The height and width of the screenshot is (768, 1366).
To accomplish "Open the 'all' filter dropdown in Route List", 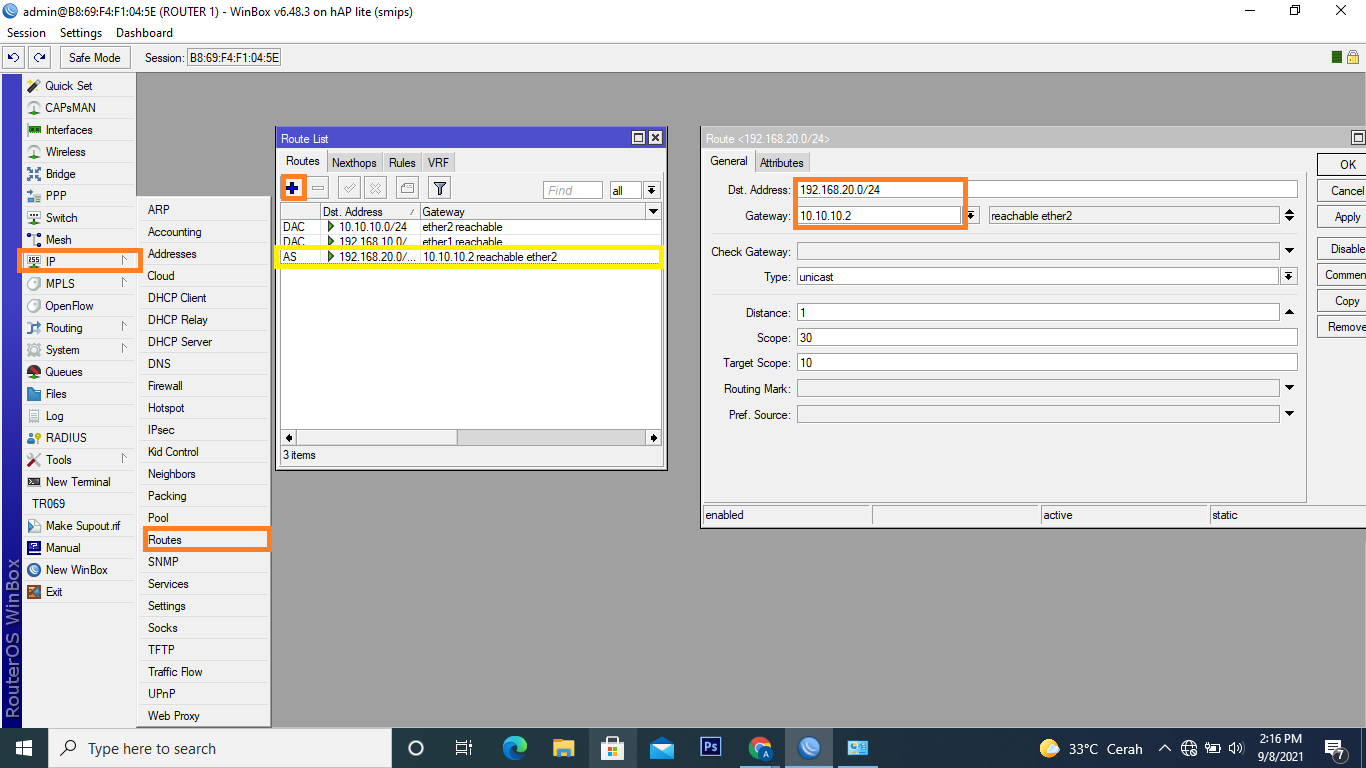I will (651, 190).
